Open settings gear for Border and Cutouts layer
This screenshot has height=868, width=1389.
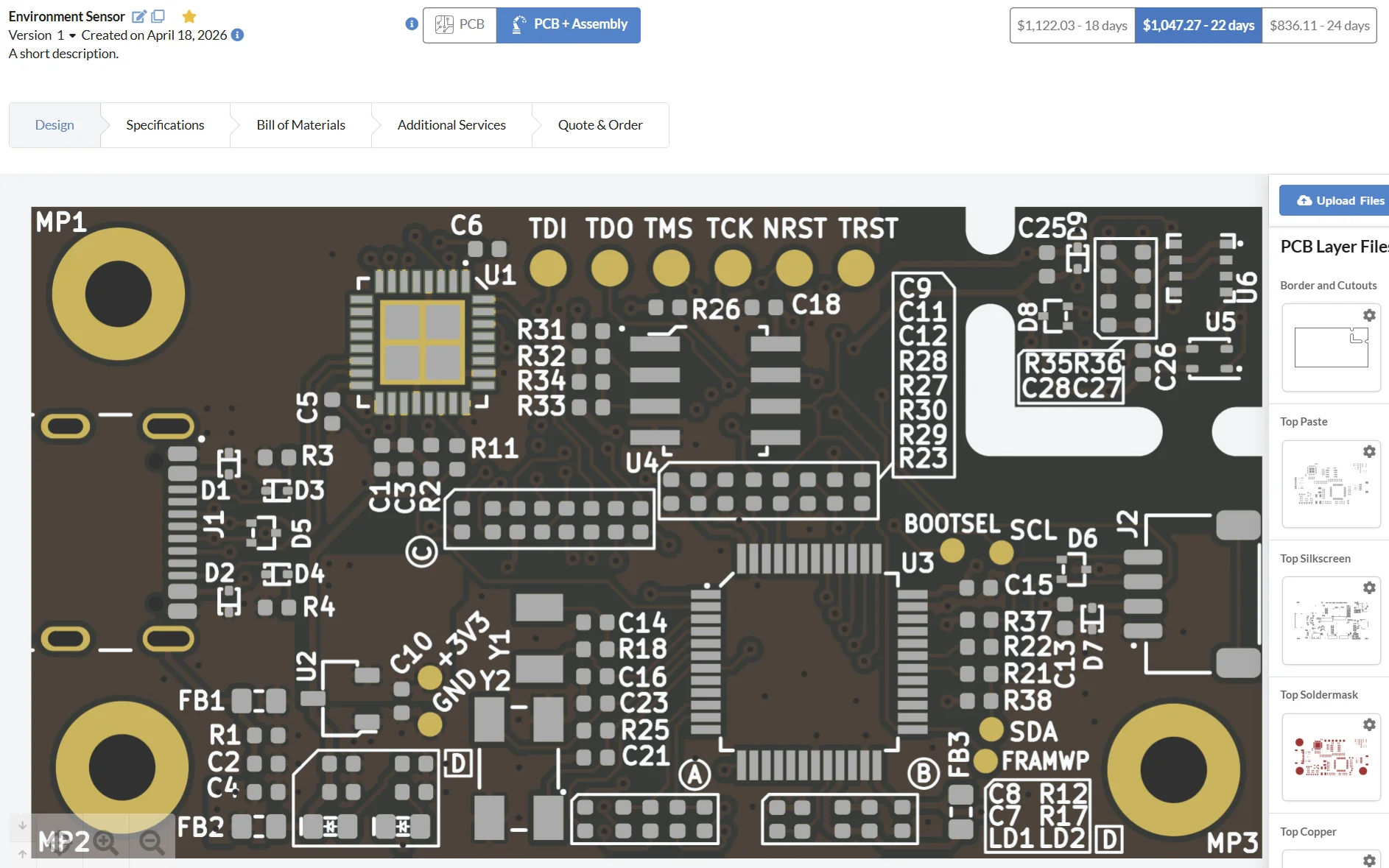(1369, 315)
